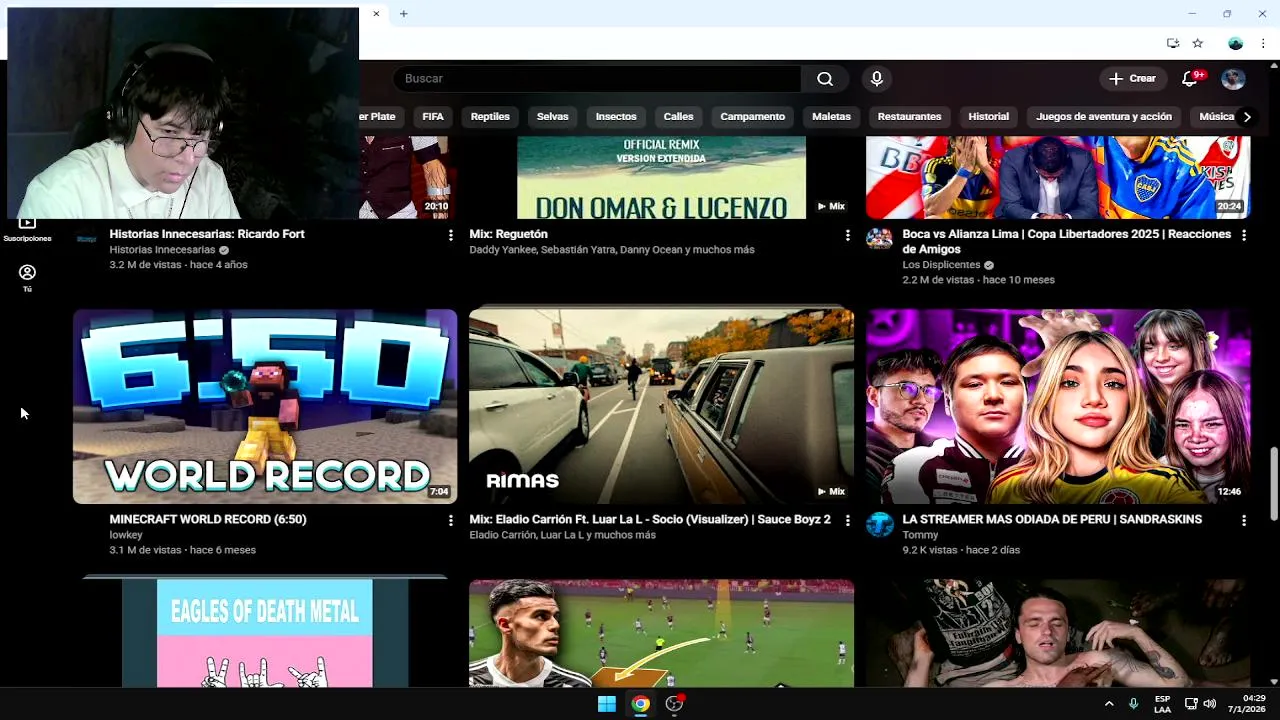This screenshot has height=720, width=1280.
Task: Click title Historias Innecesarias: Ricardo Fort
Action: [x=207, y=234]
